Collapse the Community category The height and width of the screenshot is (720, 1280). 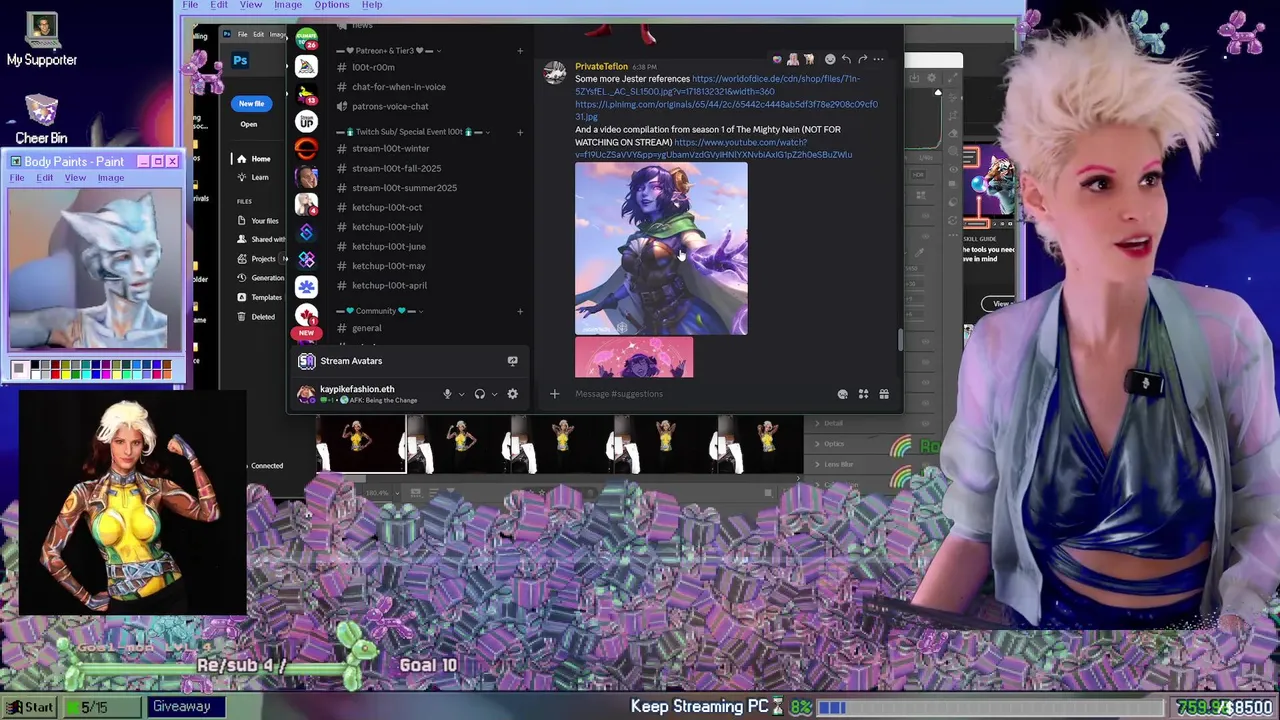[x=379, y=311]
